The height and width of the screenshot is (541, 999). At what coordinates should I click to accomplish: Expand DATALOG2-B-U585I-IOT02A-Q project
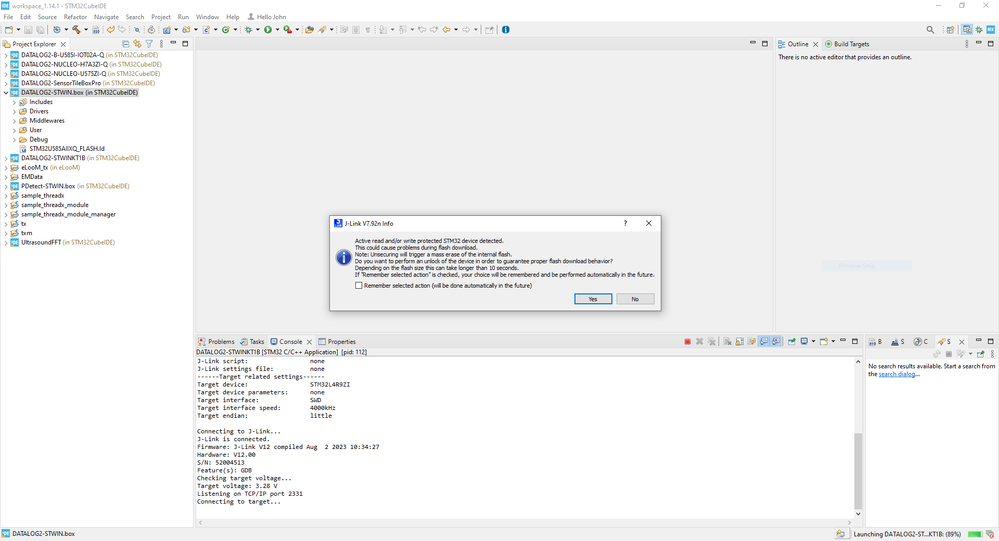6,55
